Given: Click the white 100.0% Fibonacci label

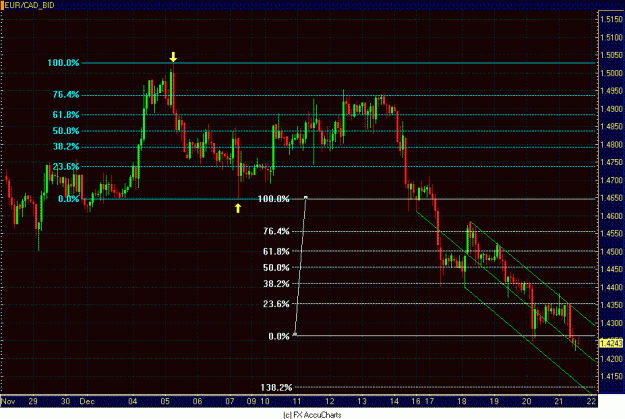Looking at the screenshot, I should click(x=273, y=199).
